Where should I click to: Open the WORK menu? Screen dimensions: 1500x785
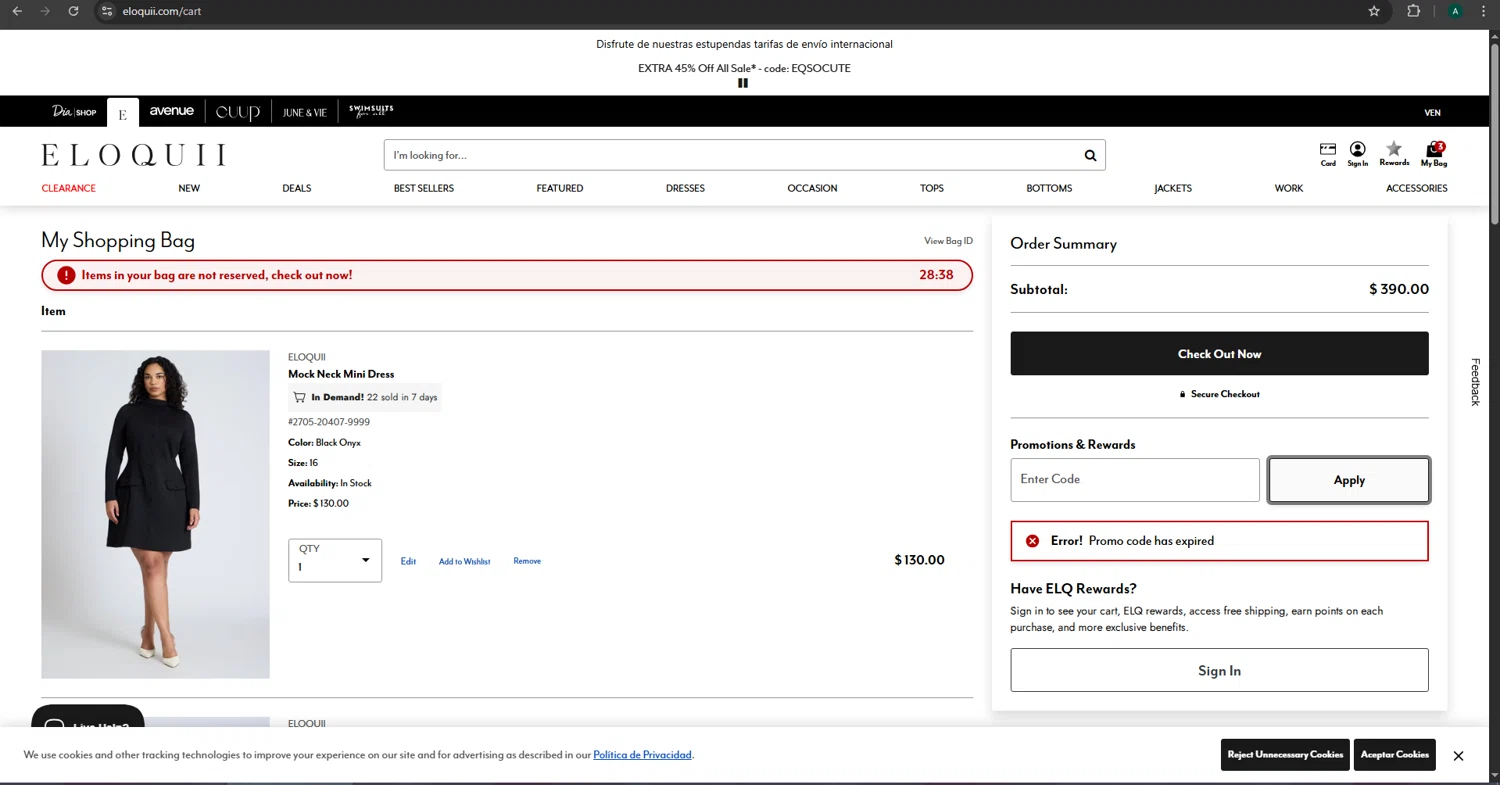coord(1289,188)
